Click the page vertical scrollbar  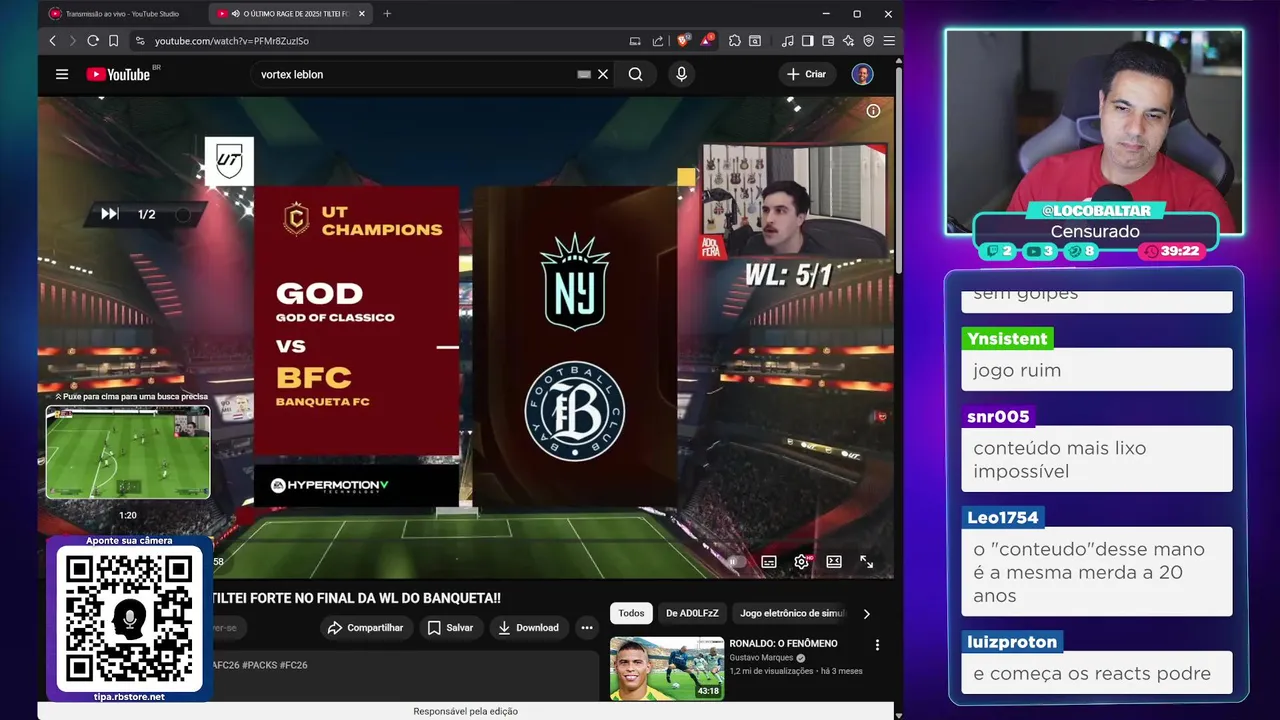point(898,170)
